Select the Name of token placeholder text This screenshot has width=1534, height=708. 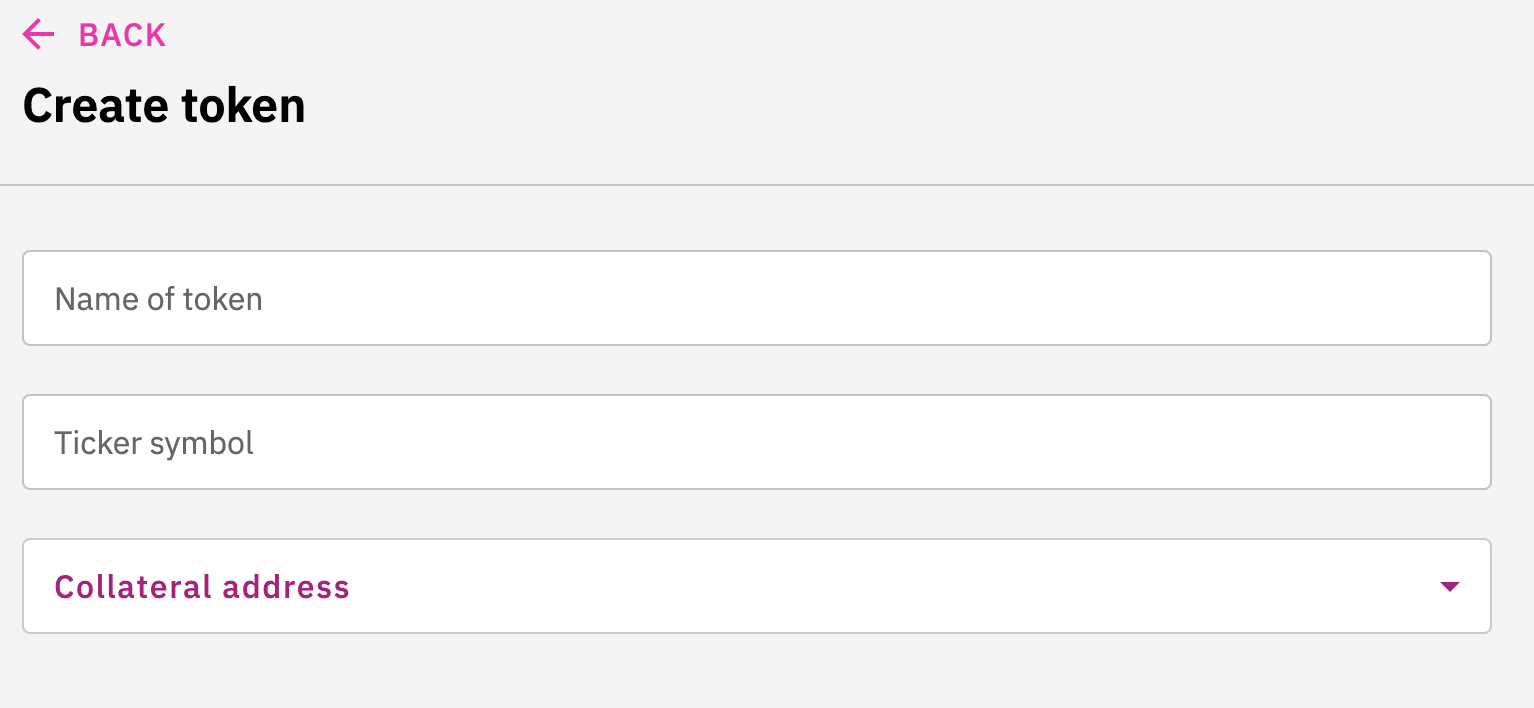[158, 299]
